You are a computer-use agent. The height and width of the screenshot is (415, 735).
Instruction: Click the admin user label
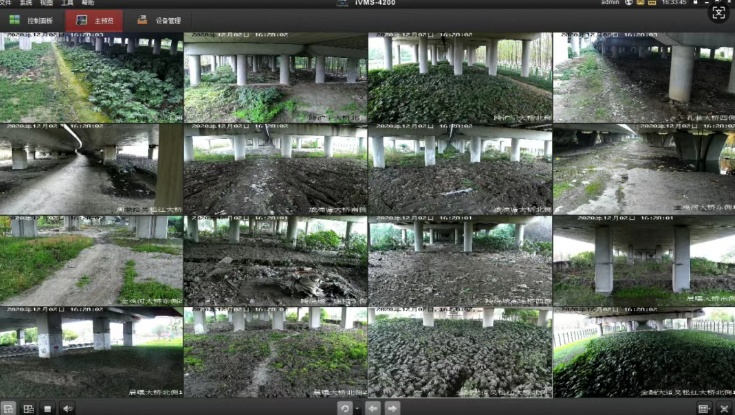609,3
